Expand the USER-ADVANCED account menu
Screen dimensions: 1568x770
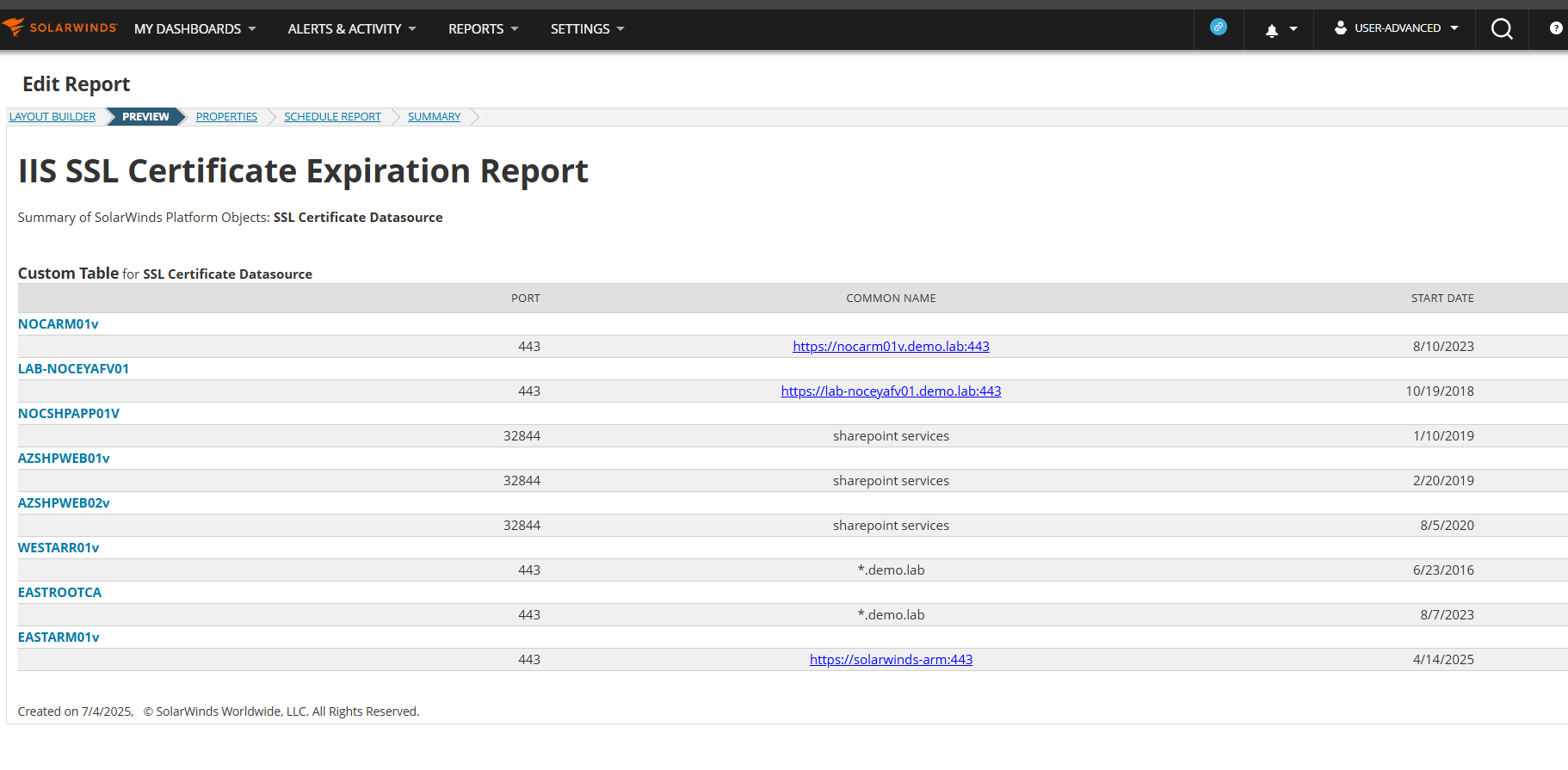[x=1397, y=28]
